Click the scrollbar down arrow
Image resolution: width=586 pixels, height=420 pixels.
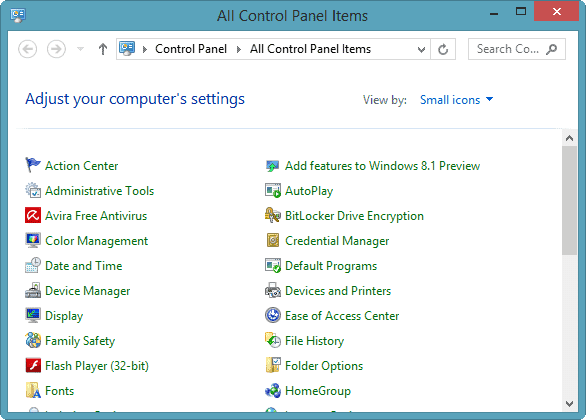(x=569, y=404)
